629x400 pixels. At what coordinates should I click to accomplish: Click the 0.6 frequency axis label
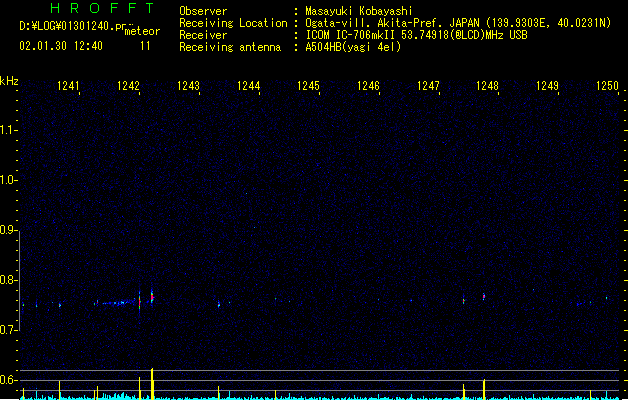click(x=8, y=380)
